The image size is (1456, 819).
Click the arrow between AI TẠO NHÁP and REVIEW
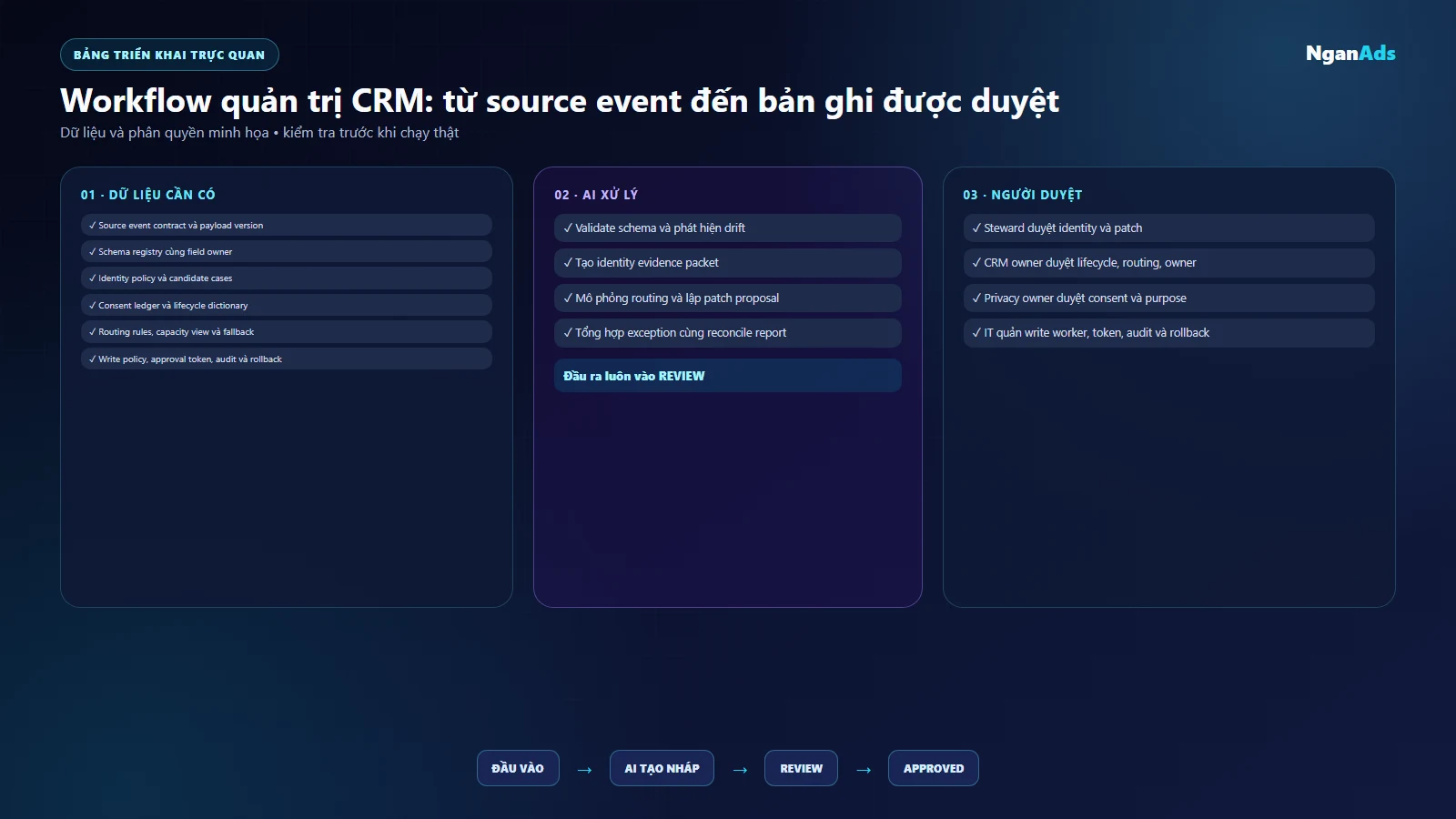point(740,770)
